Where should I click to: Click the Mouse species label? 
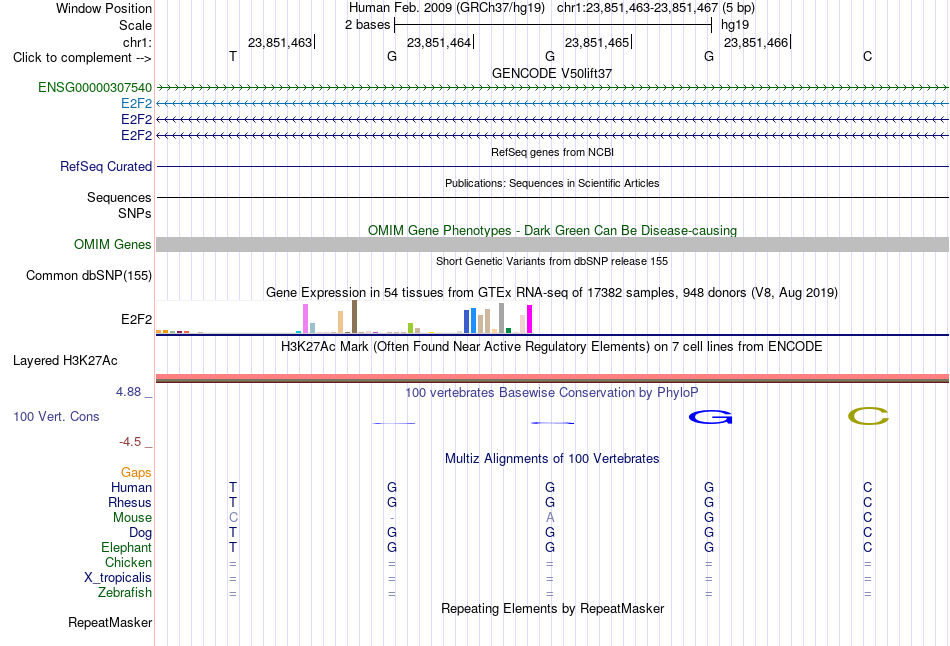[x=132, y=518]
